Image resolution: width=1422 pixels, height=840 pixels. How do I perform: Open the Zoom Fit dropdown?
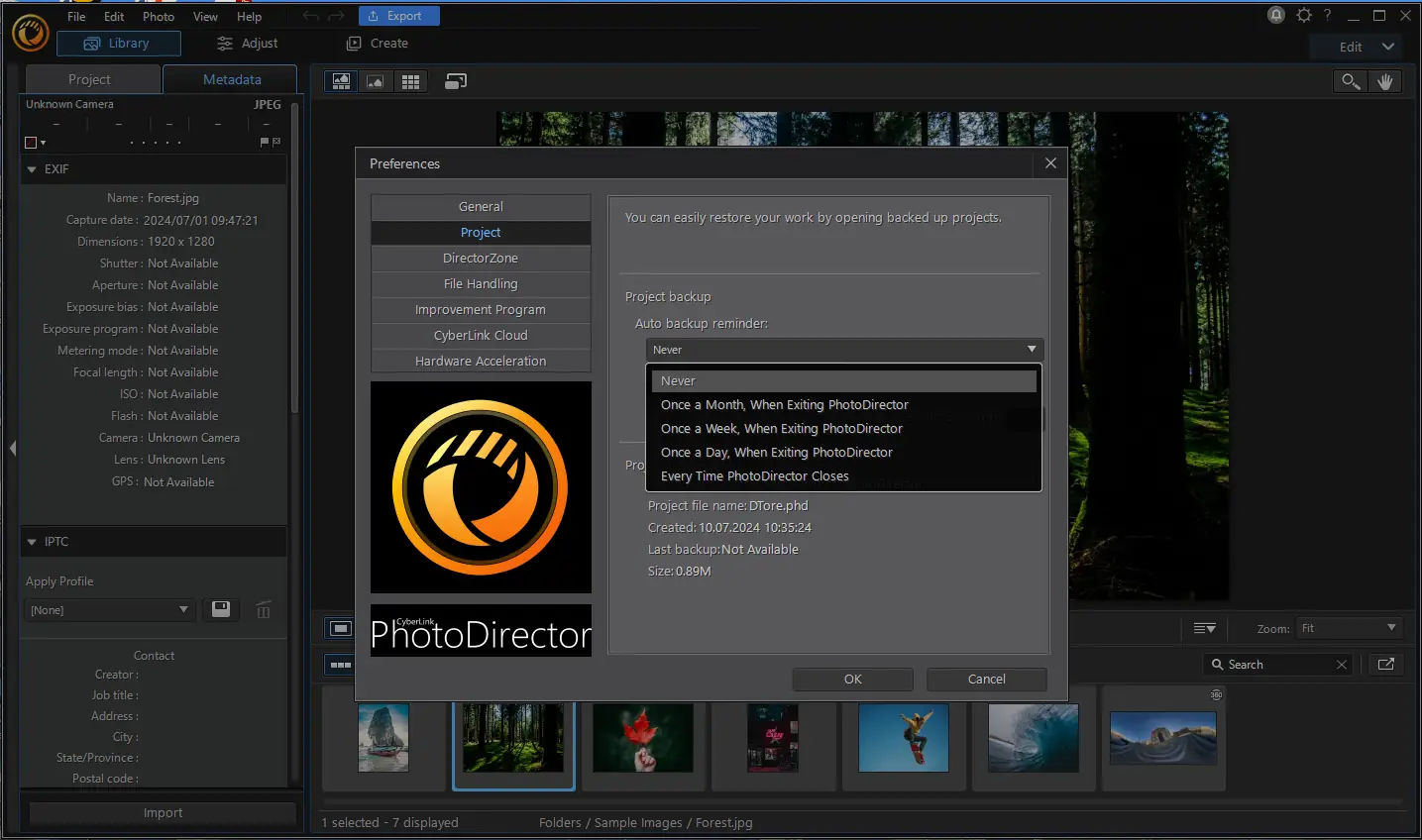point(1349,627)
